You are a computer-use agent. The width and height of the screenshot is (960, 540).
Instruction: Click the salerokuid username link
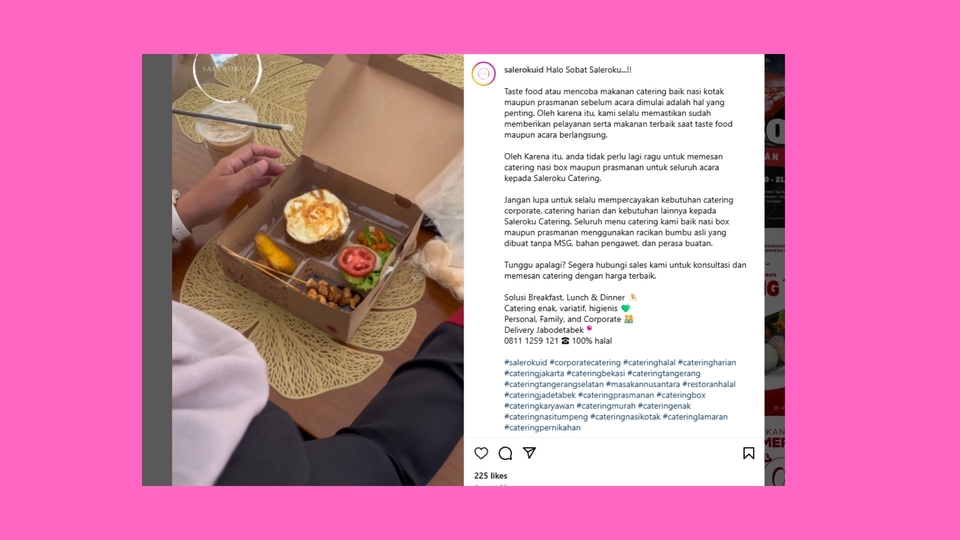[x=523, y=70]
